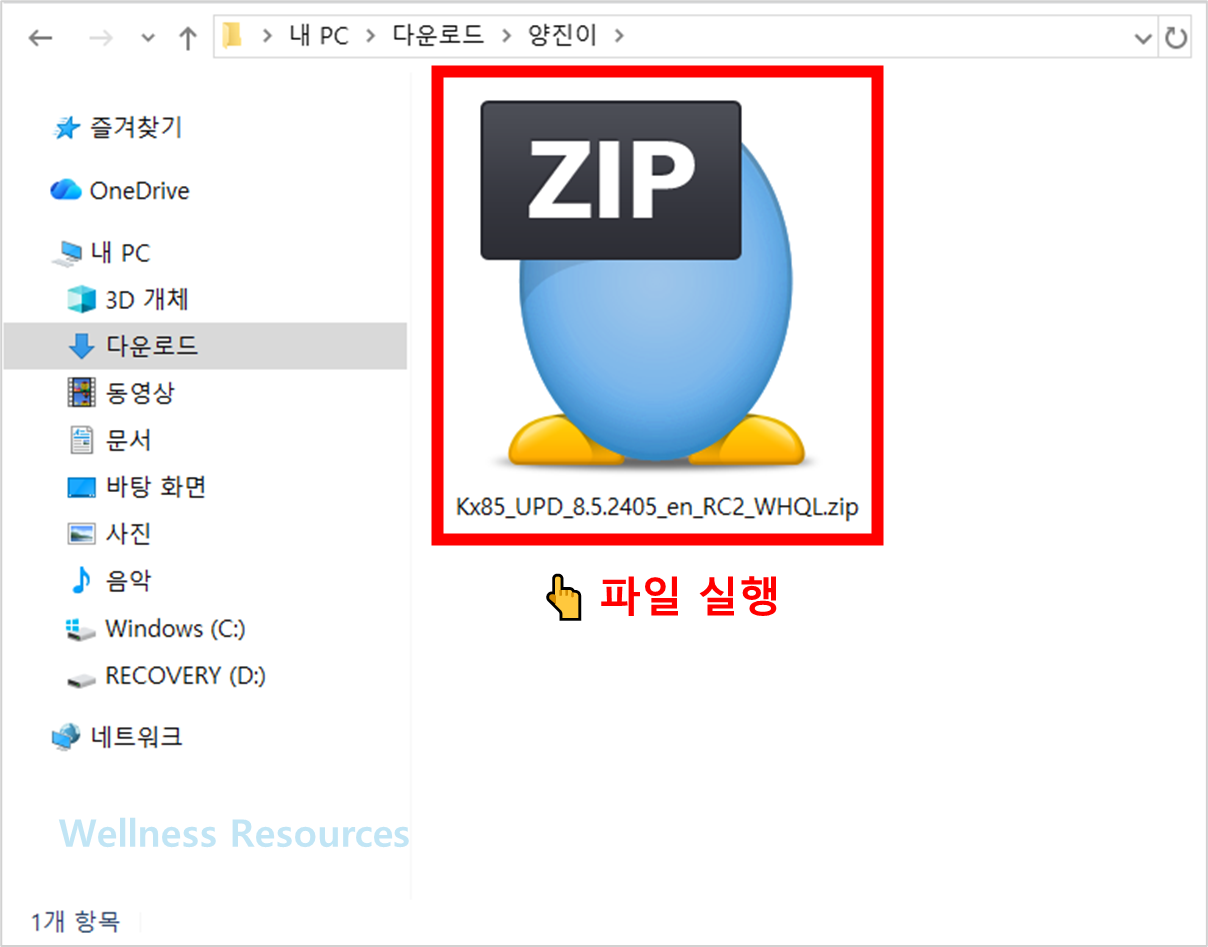The height and width of the screenshot is (947, 1208).
Task: Open the recent locations dropdown arrow
Action: click(x=148, y=39)
